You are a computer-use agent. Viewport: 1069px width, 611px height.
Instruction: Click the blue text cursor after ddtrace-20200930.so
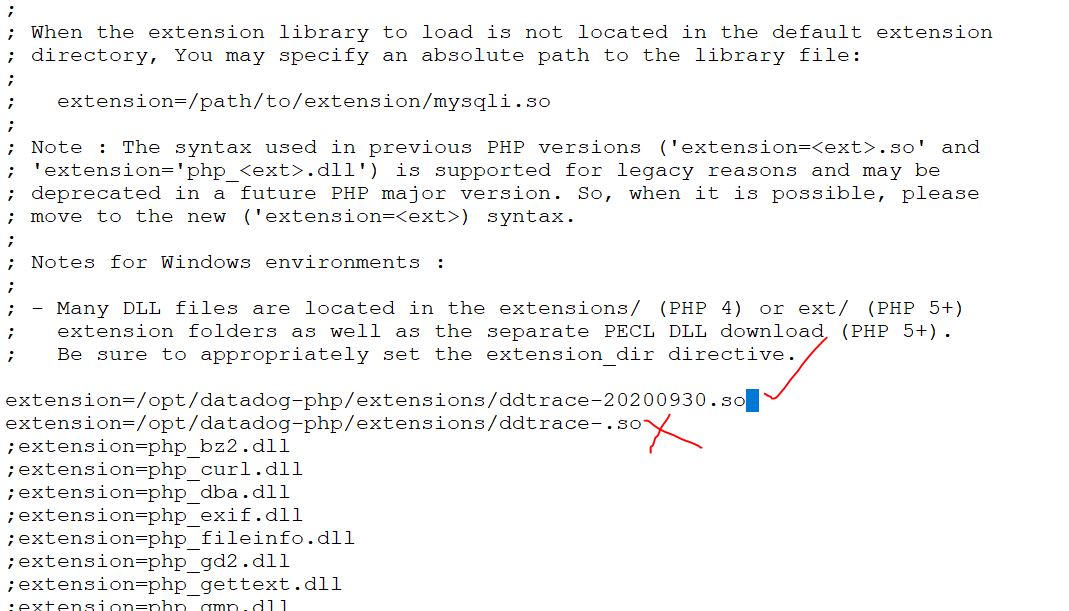pyautogui.click(x=752, y=400)
